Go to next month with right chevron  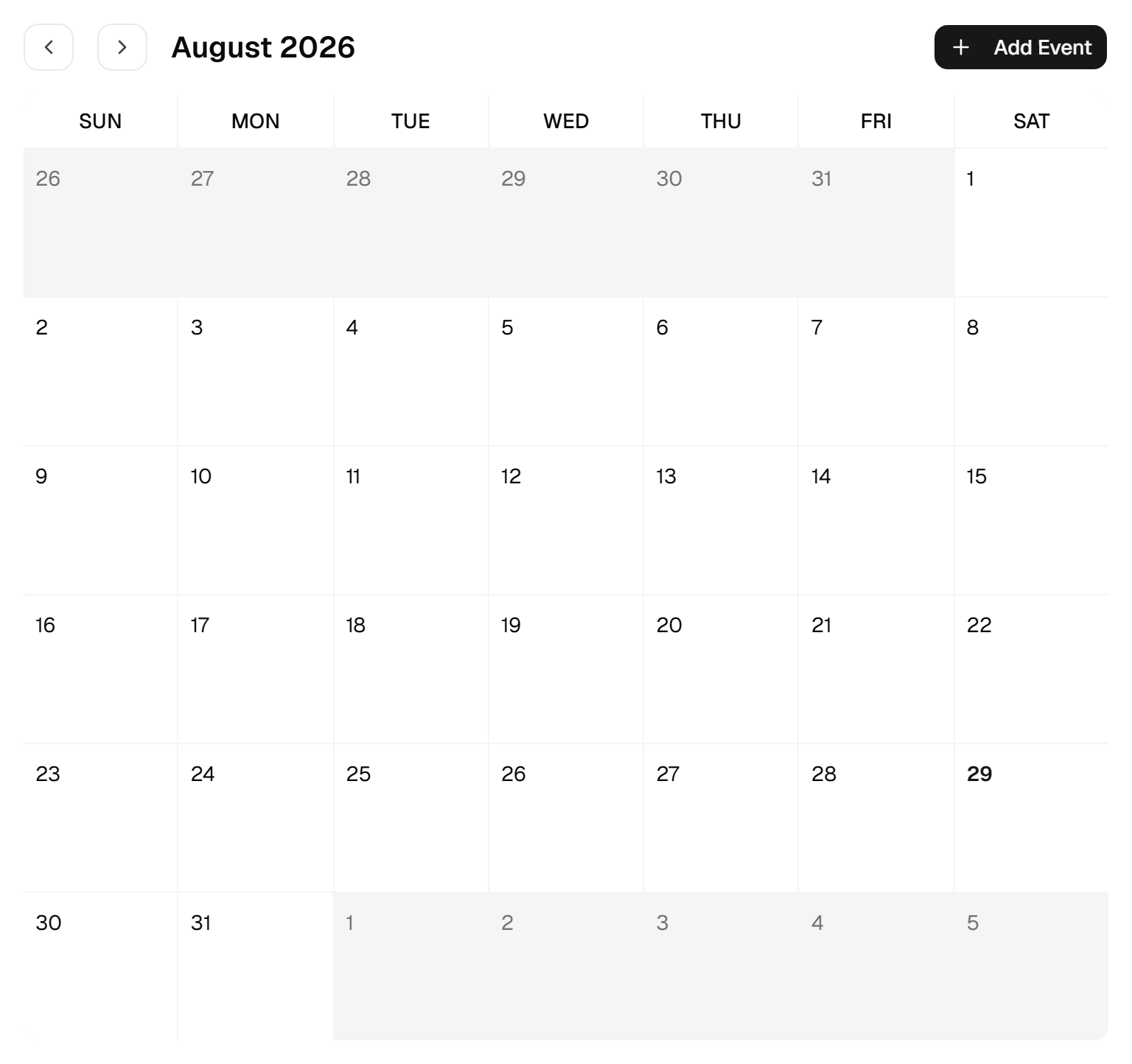coord(122,47)
